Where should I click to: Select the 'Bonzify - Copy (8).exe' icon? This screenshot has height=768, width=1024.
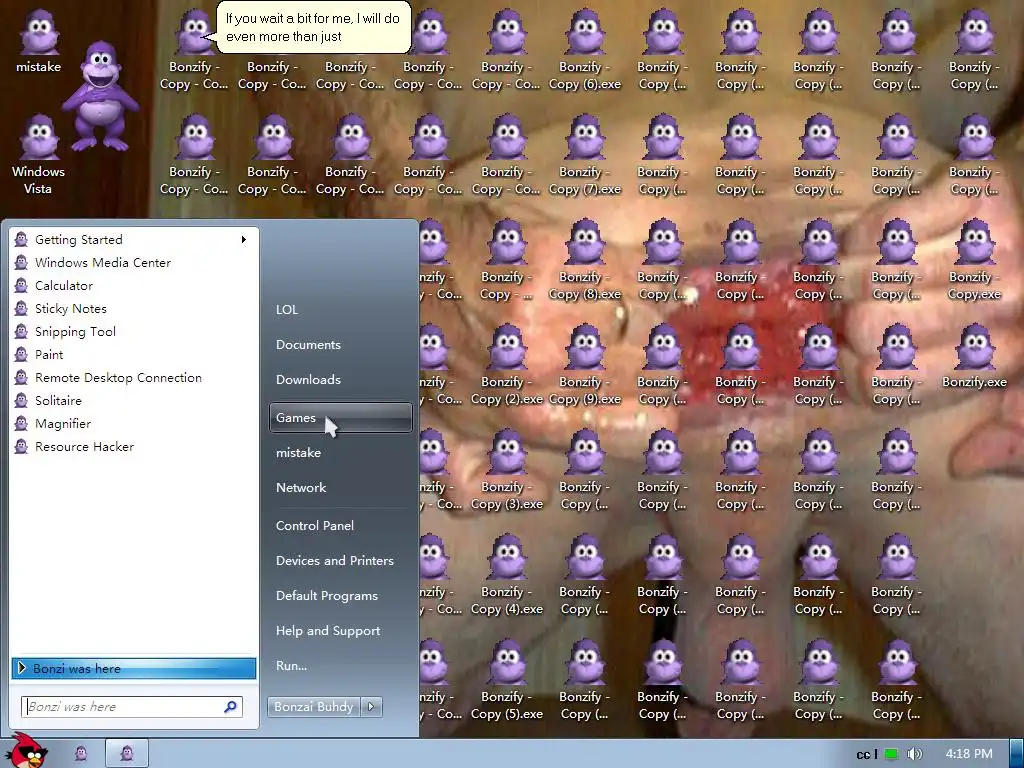[585, 260]
